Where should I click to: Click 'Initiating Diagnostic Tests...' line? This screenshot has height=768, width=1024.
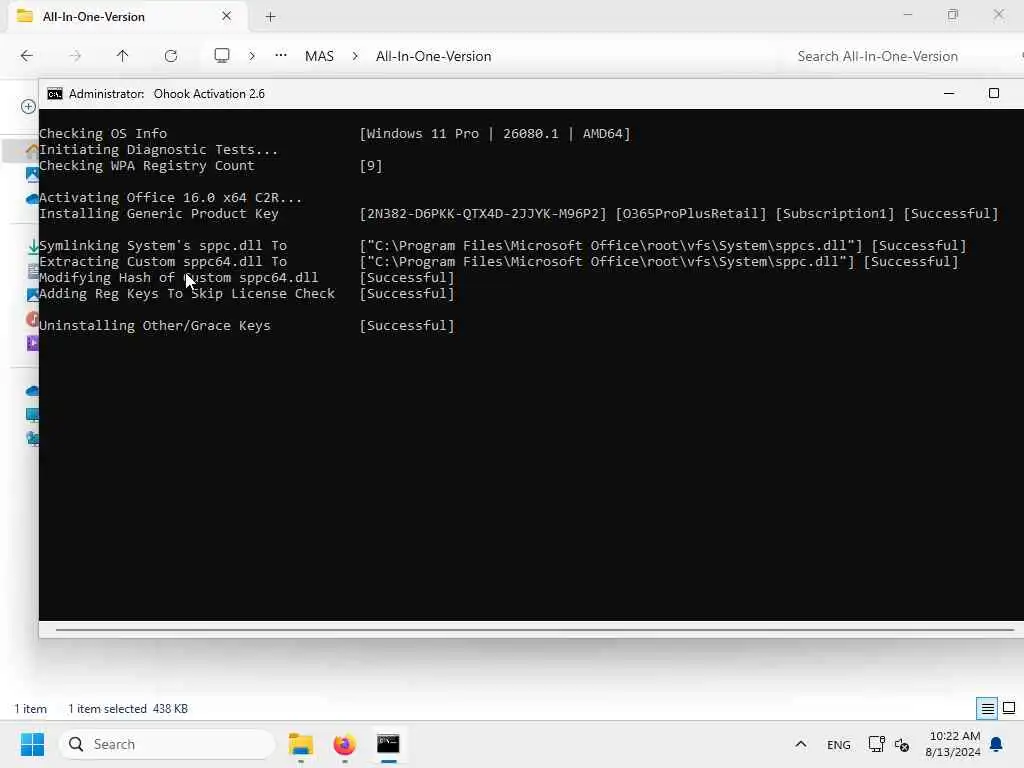(x=159, y=150)
